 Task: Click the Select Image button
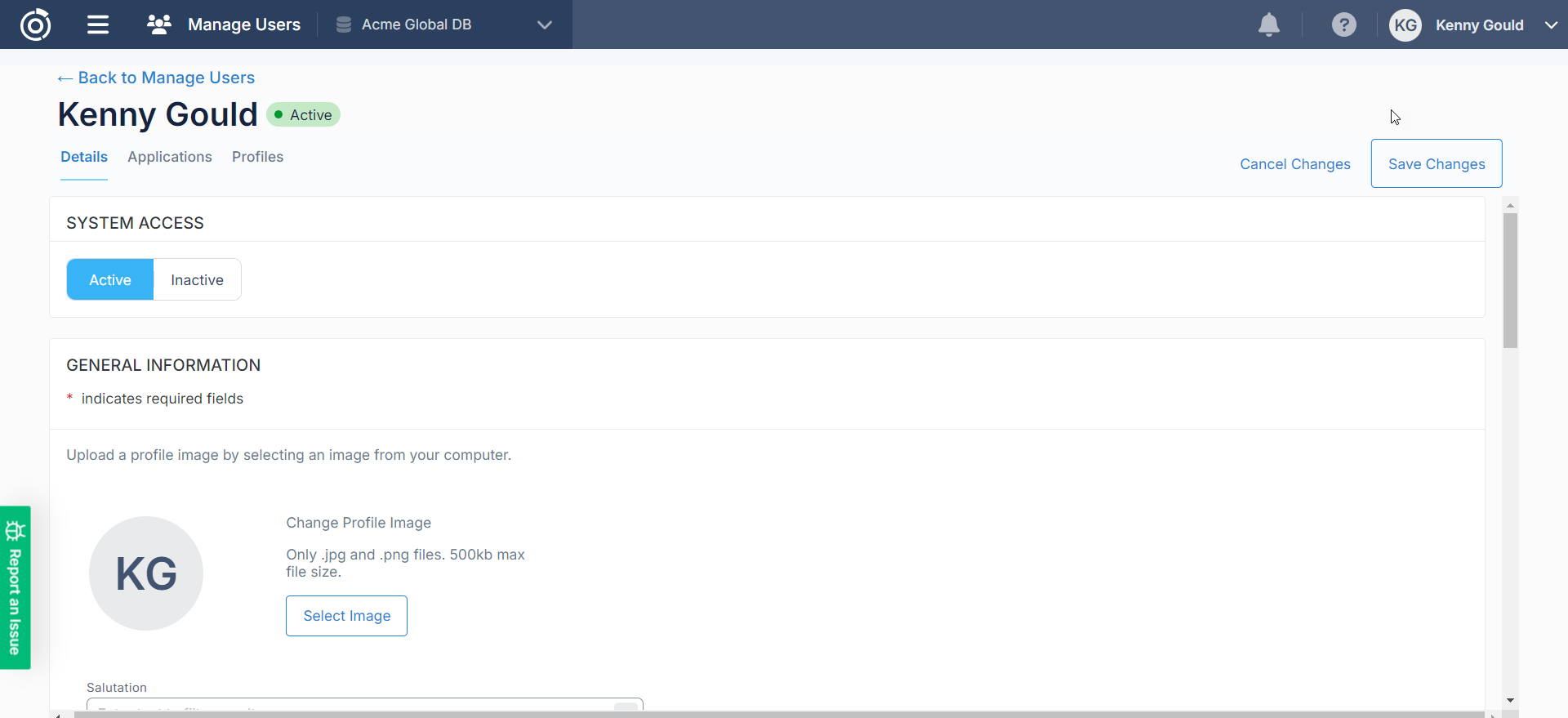[346, 616]
